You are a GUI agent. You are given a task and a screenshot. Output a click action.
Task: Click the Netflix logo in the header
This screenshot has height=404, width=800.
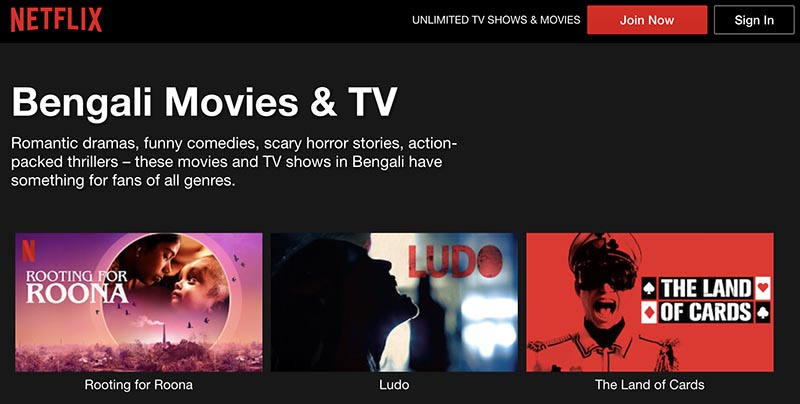click(56, 20)
